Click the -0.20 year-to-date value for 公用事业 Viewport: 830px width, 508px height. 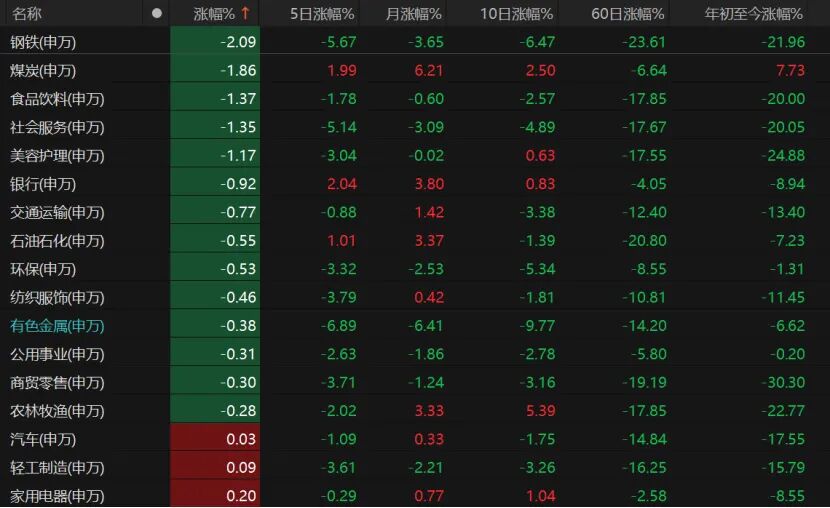point(787,355)
